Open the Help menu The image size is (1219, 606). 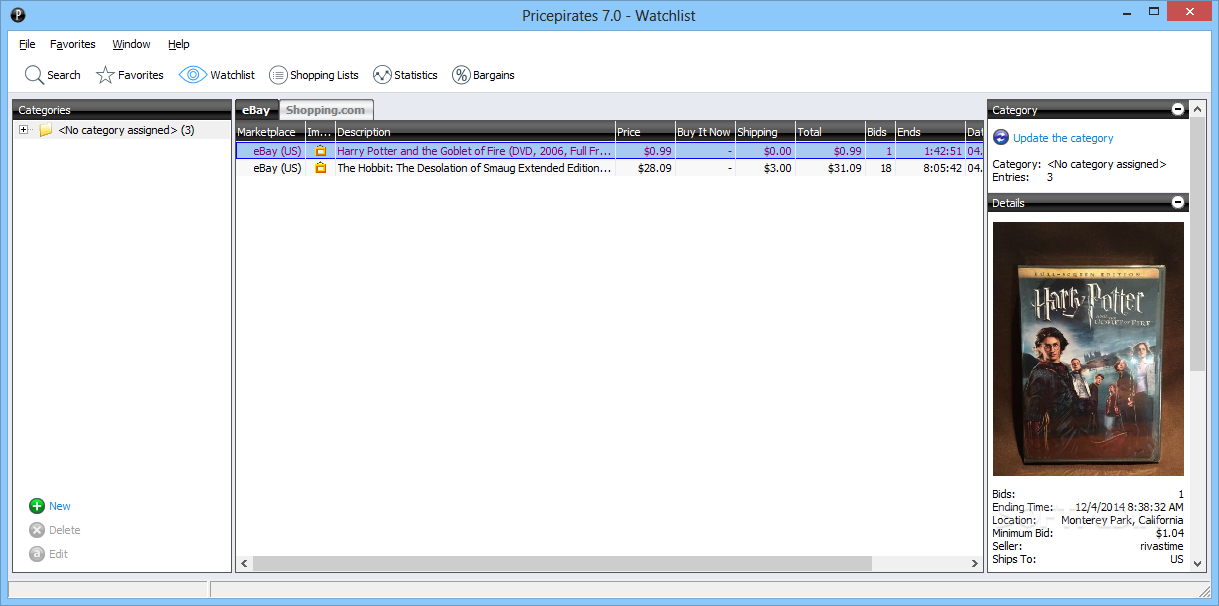[x=179, y=44]
